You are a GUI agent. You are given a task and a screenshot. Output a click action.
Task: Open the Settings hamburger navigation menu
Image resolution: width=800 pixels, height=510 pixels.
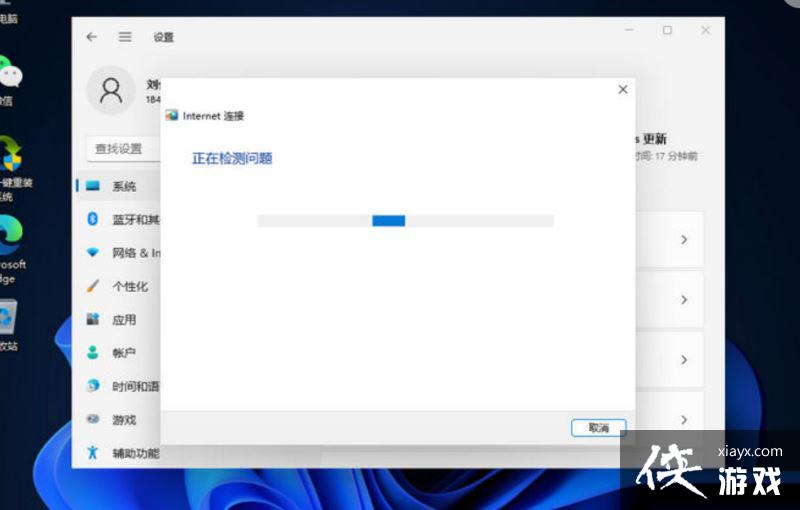point(125,37)
